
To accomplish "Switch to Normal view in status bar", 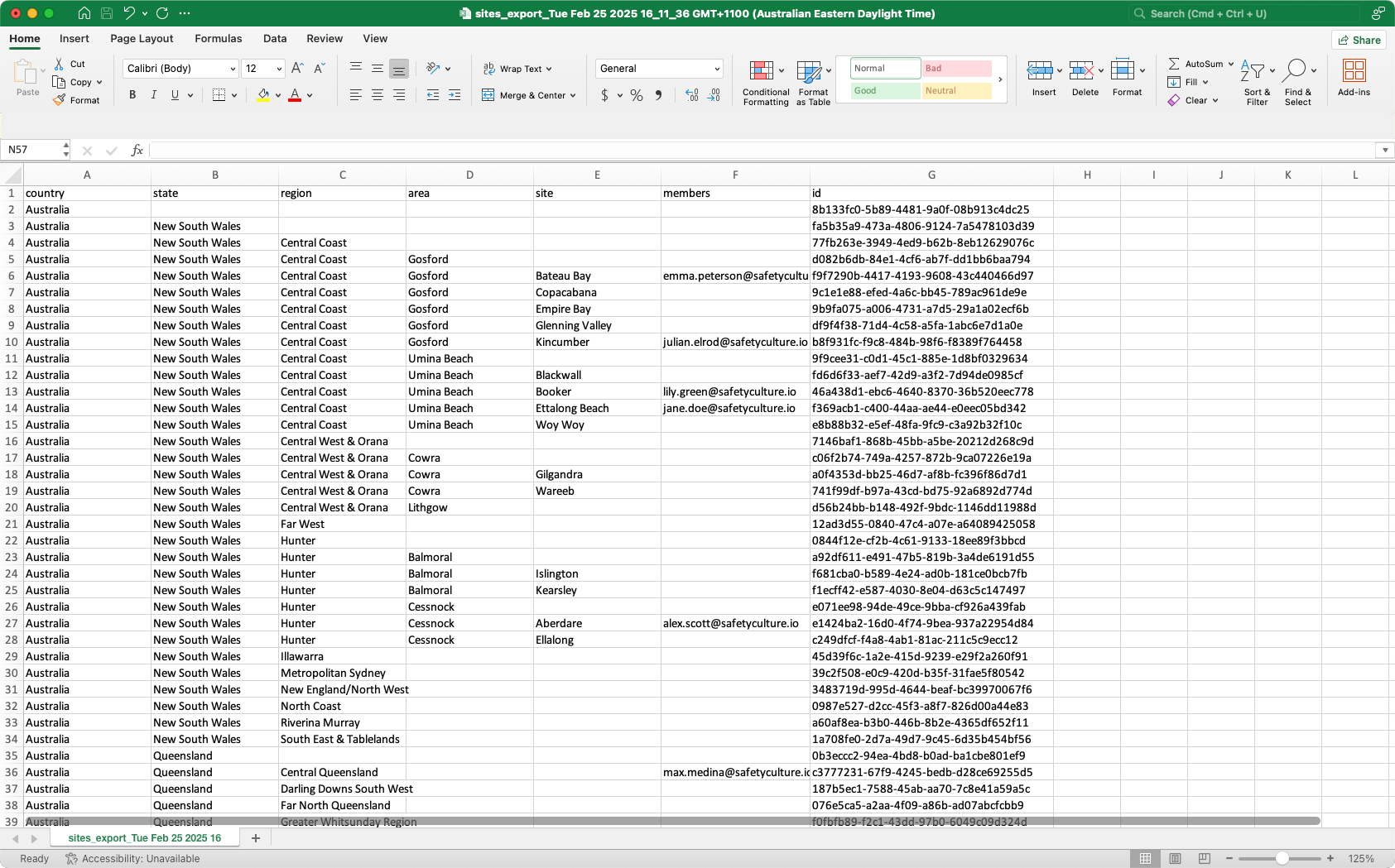I will point(1145,859).
